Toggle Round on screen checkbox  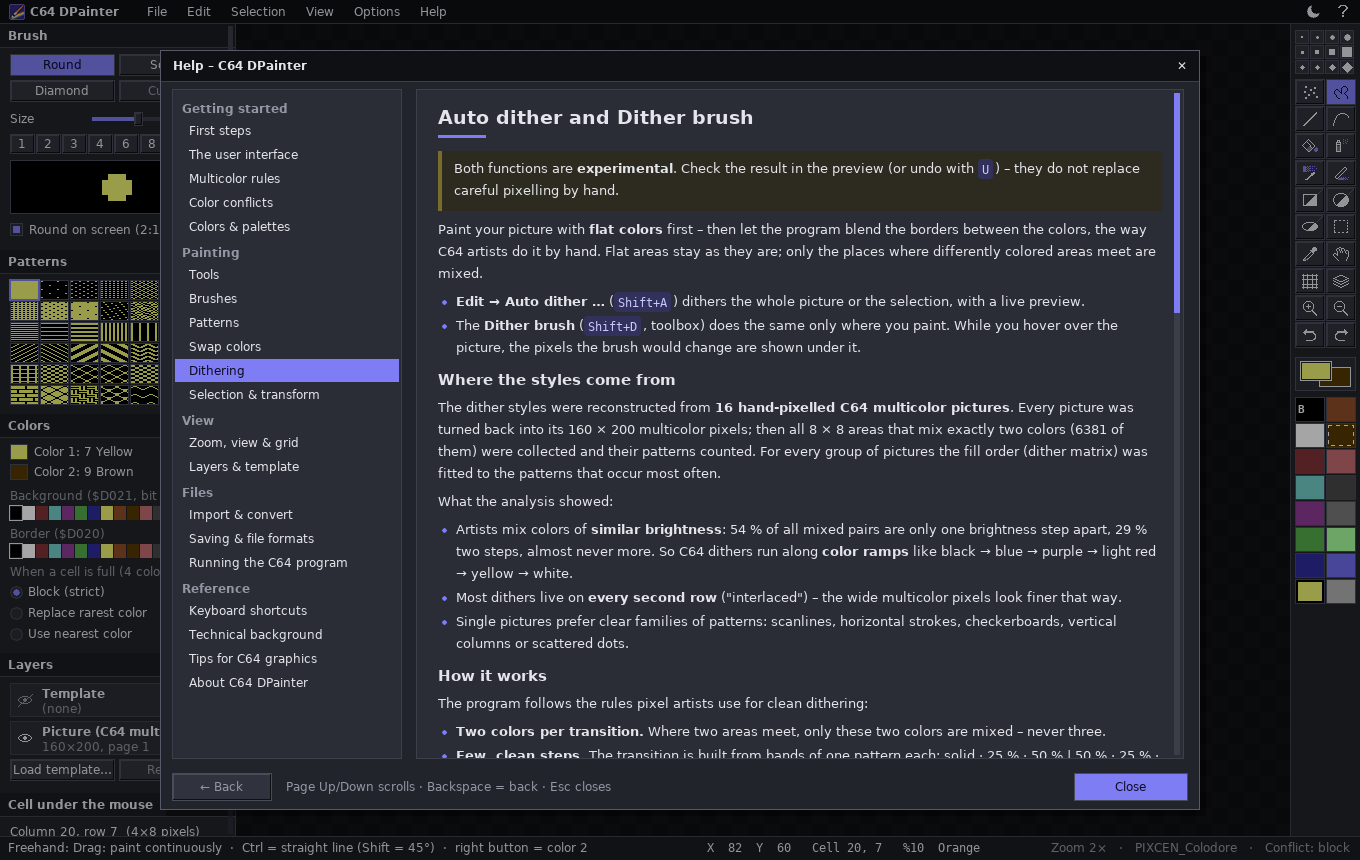(x=16, y=230)
